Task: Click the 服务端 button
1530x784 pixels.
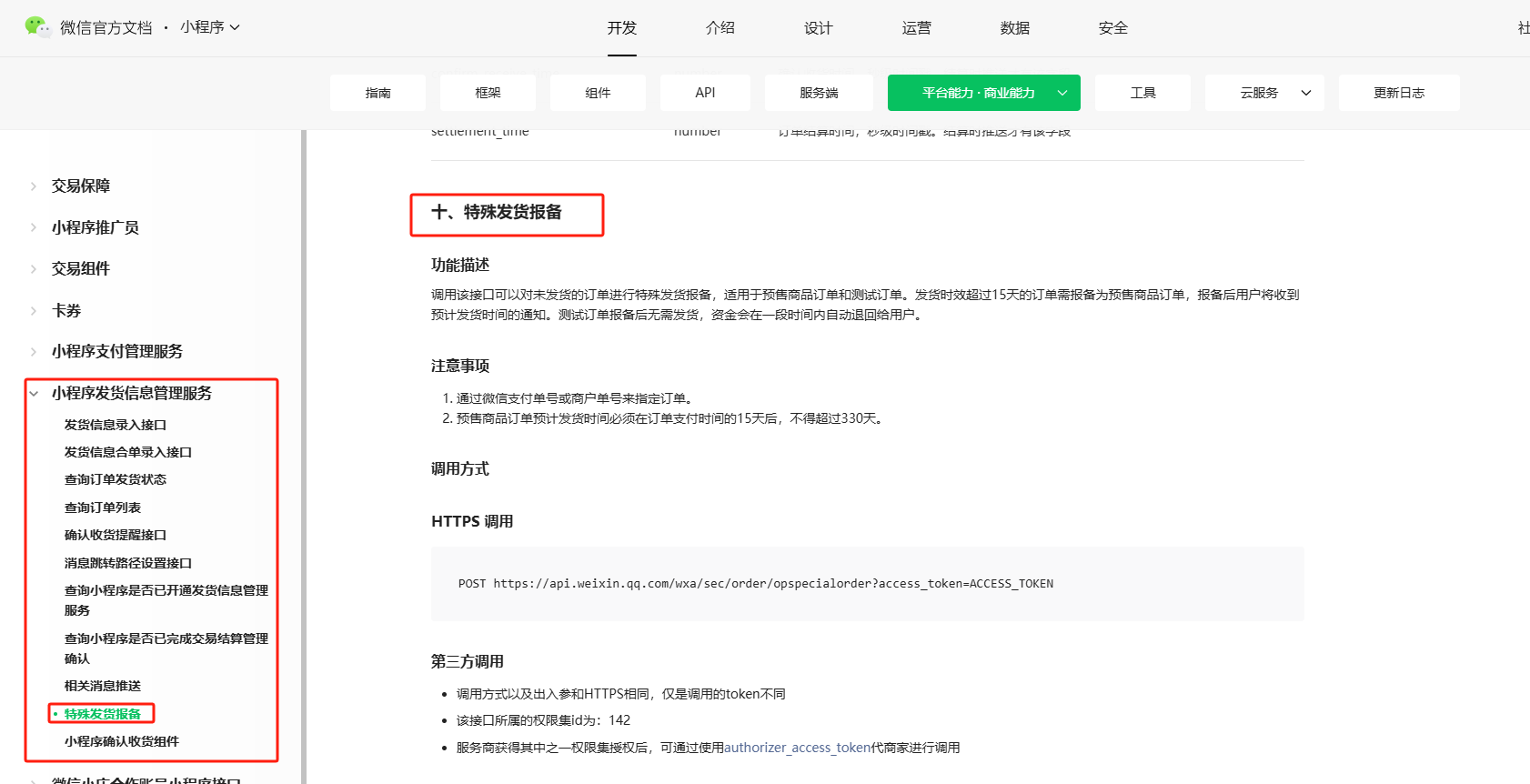Action: [819, 93]
